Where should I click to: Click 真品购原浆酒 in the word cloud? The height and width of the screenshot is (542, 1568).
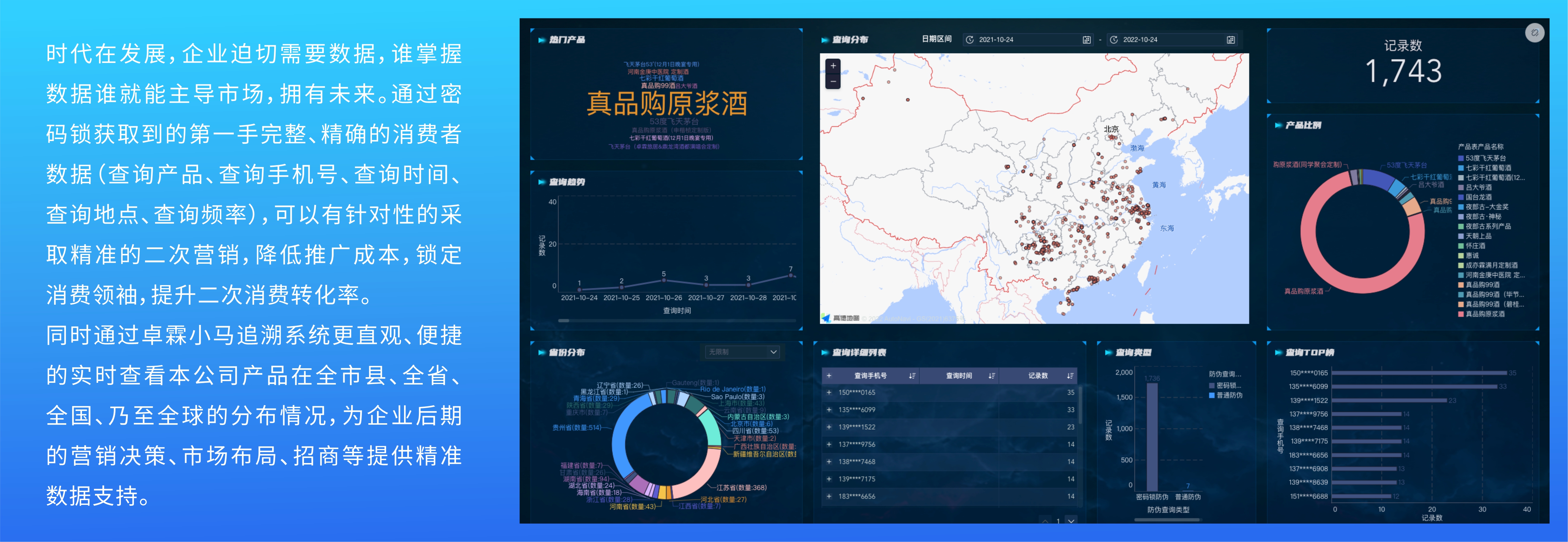click(x=667, y=103)
